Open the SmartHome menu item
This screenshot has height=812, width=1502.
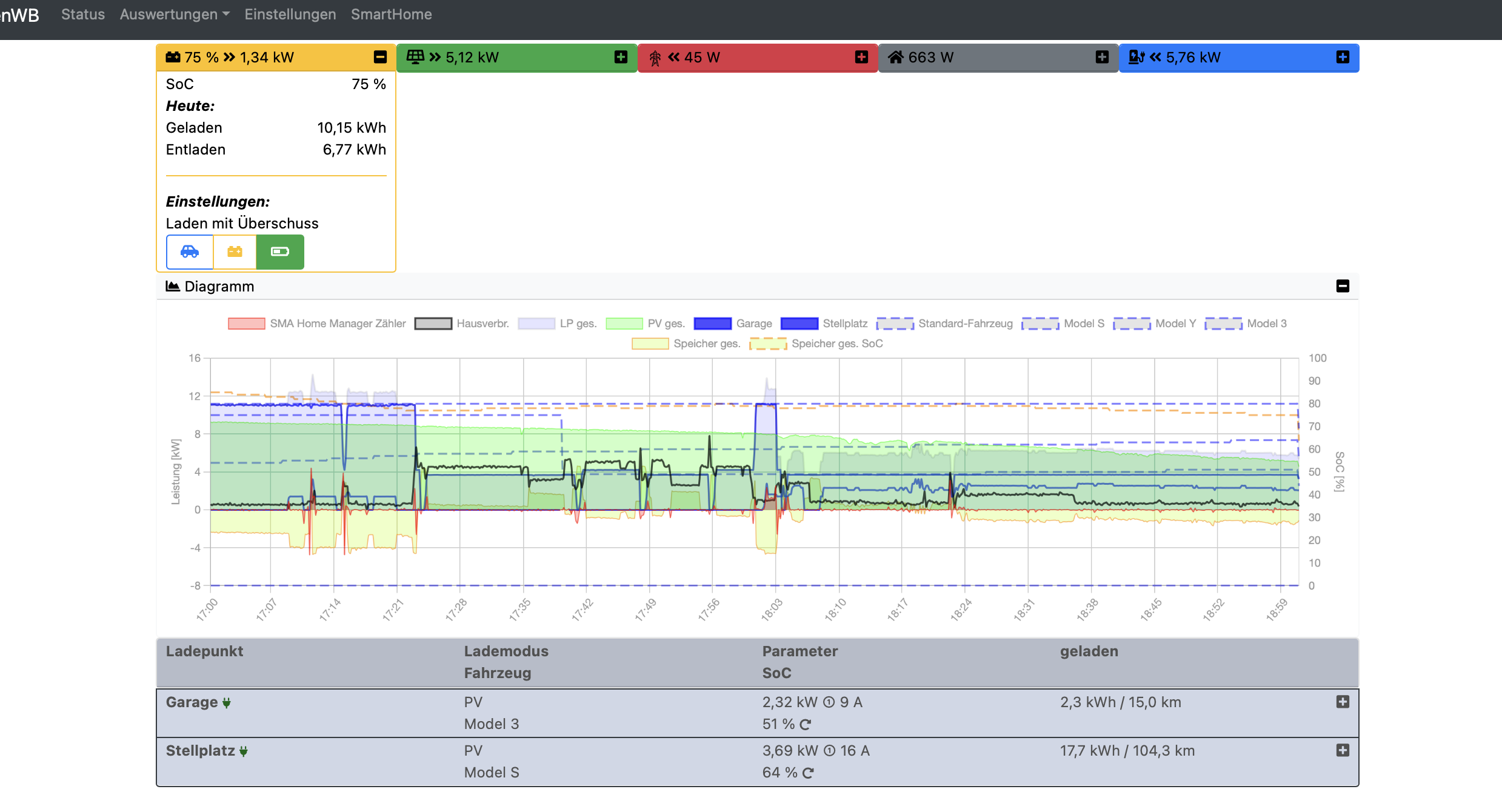point(391,15)
